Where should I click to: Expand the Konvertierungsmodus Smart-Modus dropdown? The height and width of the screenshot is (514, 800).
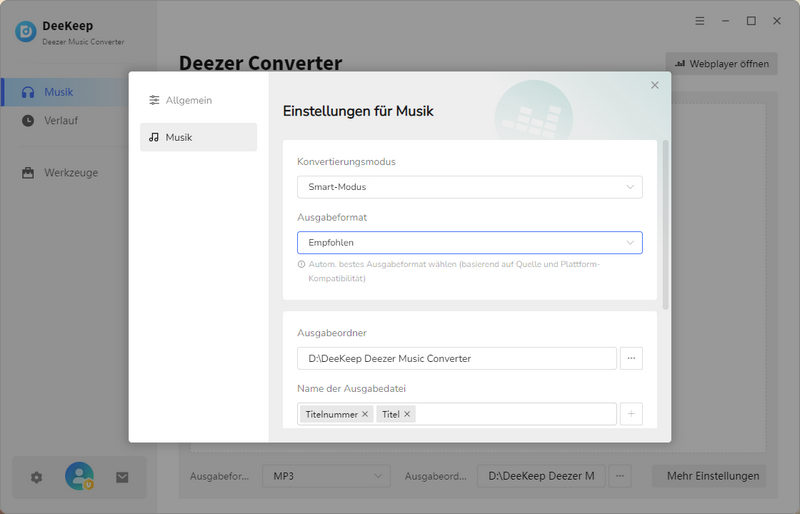tap(469, 187)
